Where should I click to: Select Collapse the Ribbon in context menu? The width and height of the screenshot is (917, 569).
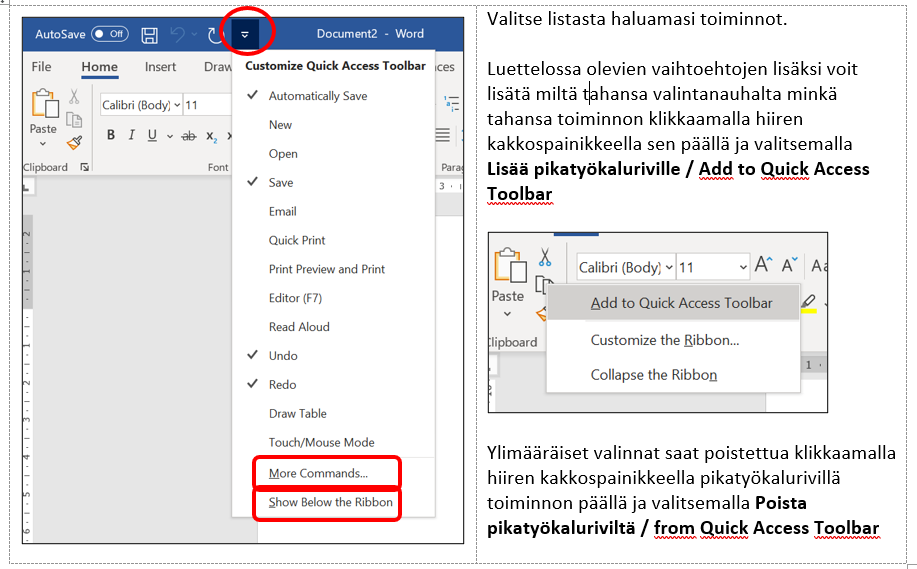tap(653, 375)
